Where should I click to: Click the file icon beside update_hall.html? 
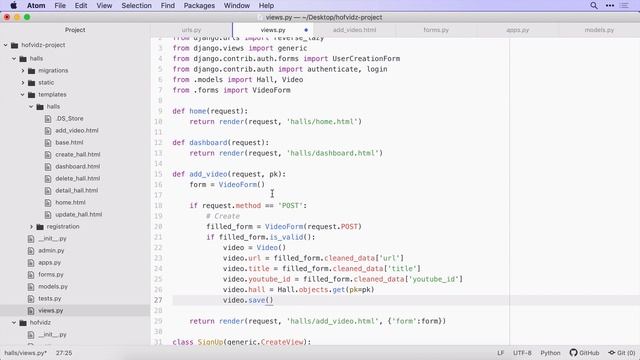[48, 214]
